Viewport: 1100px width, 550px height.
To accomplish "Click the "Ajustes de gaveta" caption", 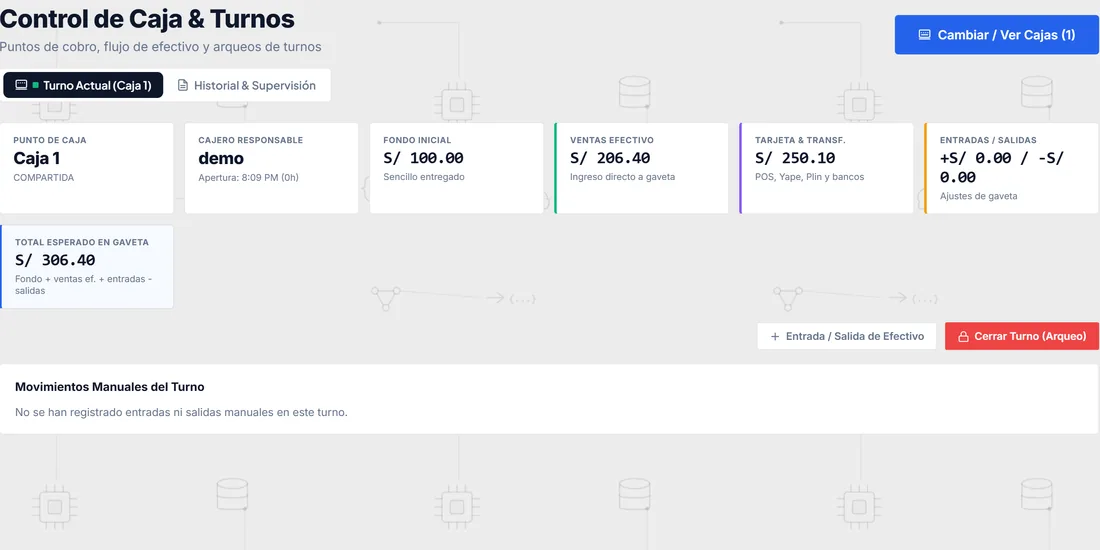I will [x=979, y=196].
